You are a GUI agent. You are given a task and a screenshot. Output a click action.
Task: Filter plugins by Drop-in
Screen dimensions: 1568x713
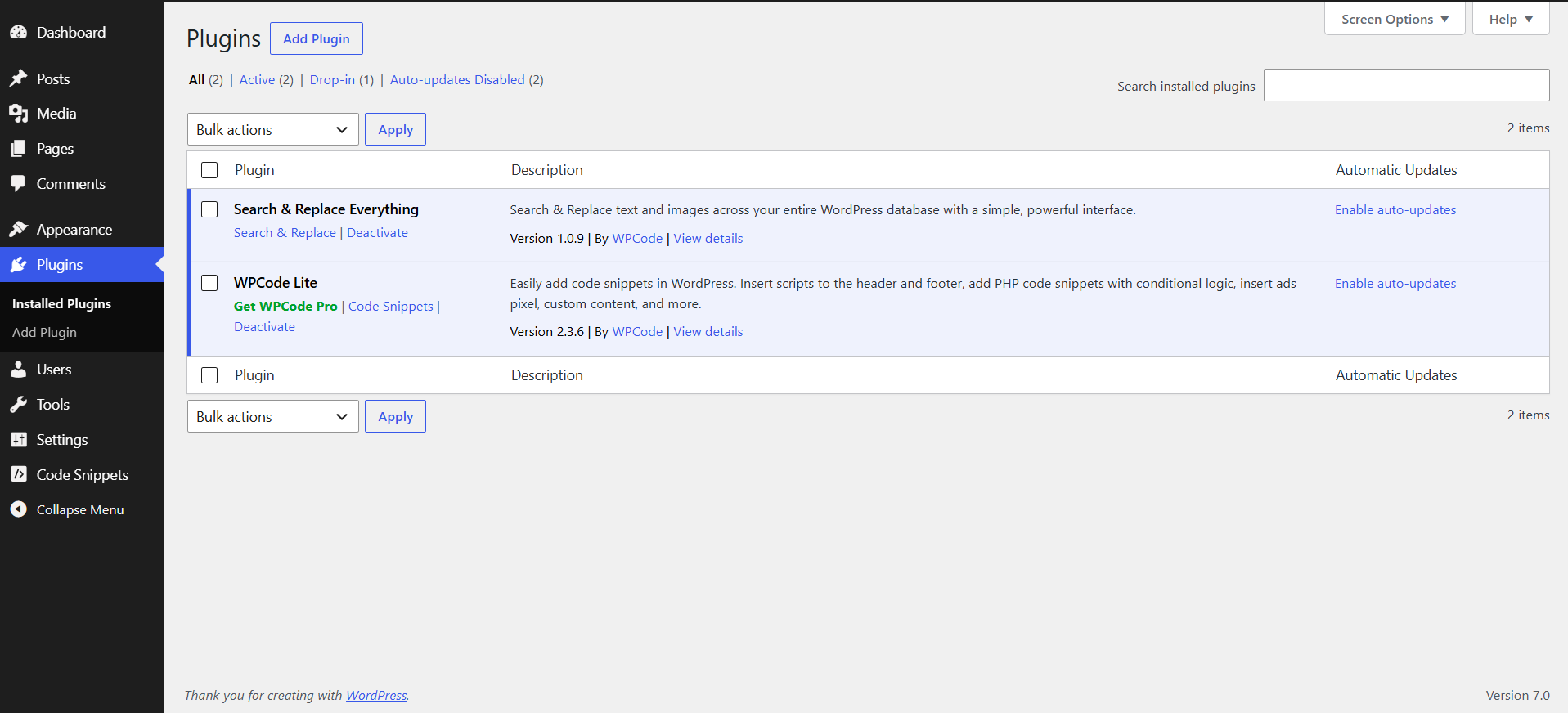pyautogui.click(x=332, y=79)
